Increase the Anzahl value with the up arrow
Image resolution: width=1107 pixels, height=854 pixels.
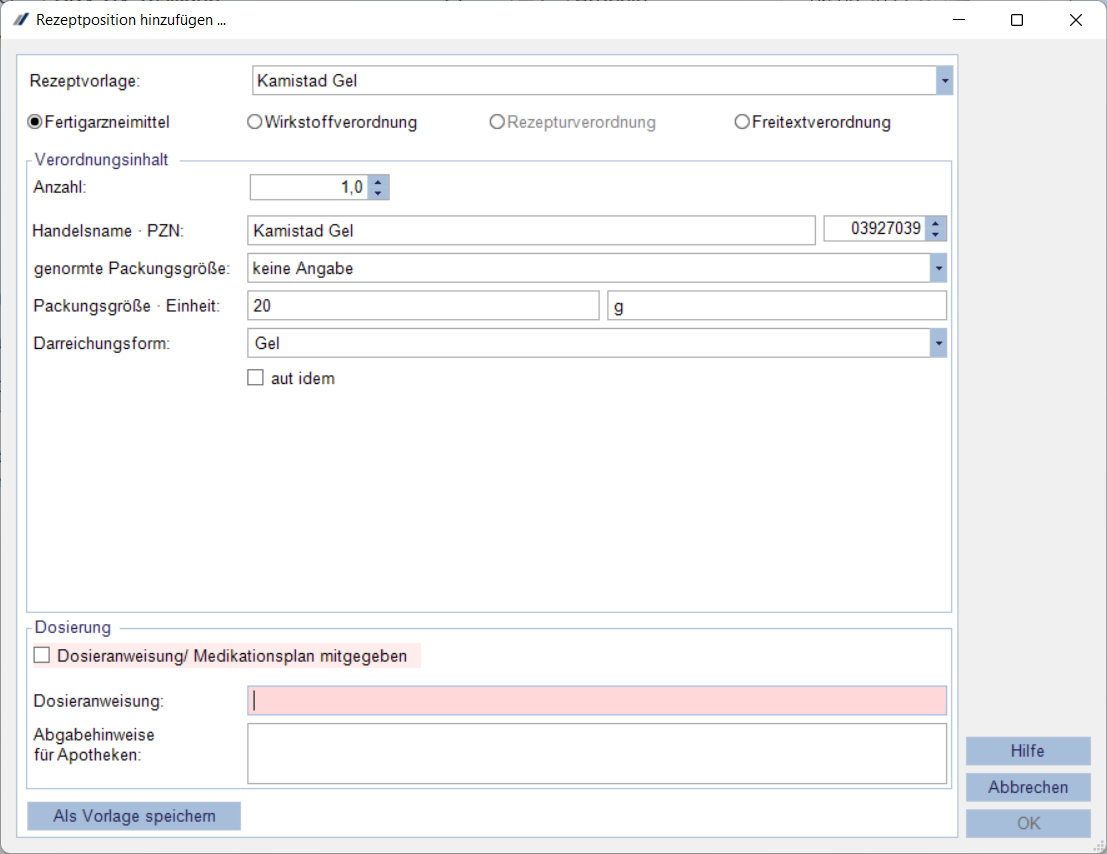point(378,181)
